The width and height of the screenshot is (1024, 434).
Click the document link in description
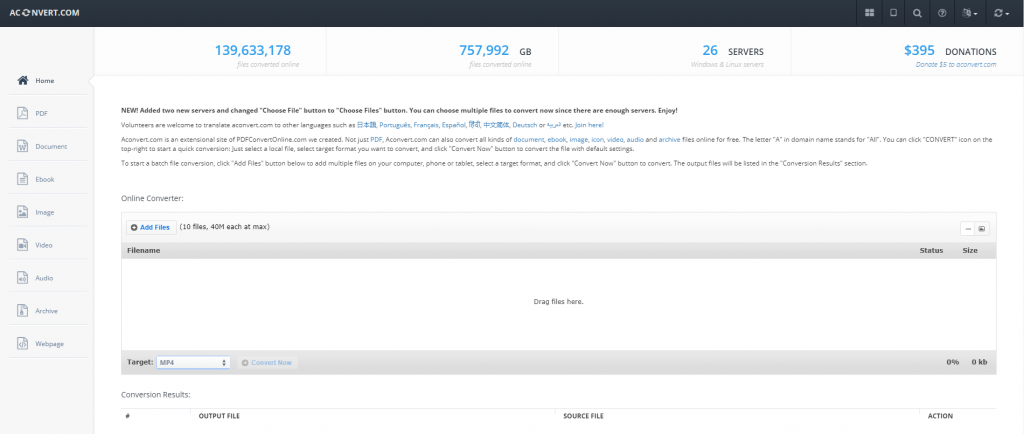point(528,140)
